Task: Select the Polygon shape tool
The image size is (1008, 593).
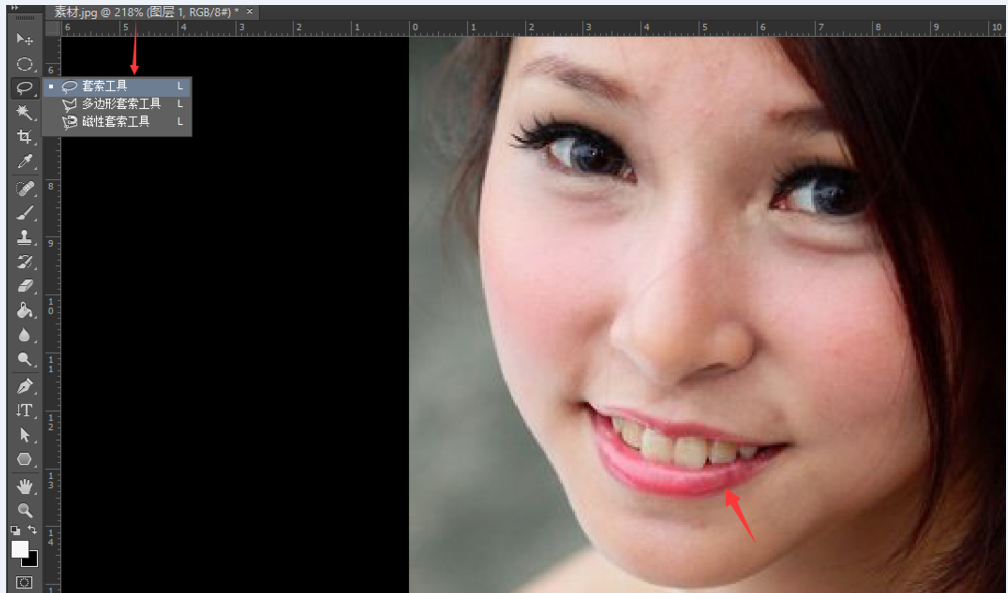Action: coord(24,459)
